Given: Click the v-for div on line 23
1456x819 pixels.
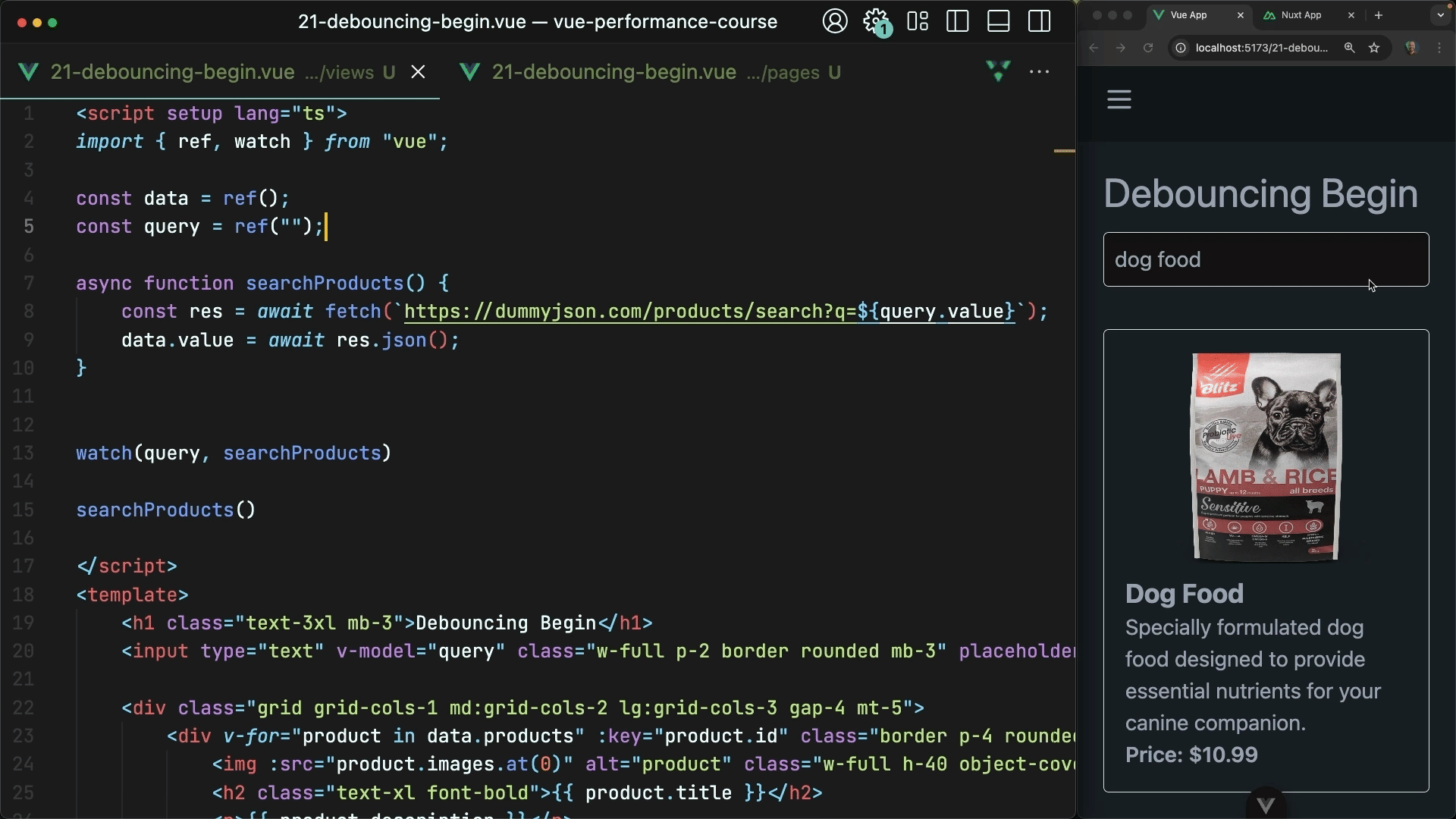Looking at the screenshot, I should 621,736.
